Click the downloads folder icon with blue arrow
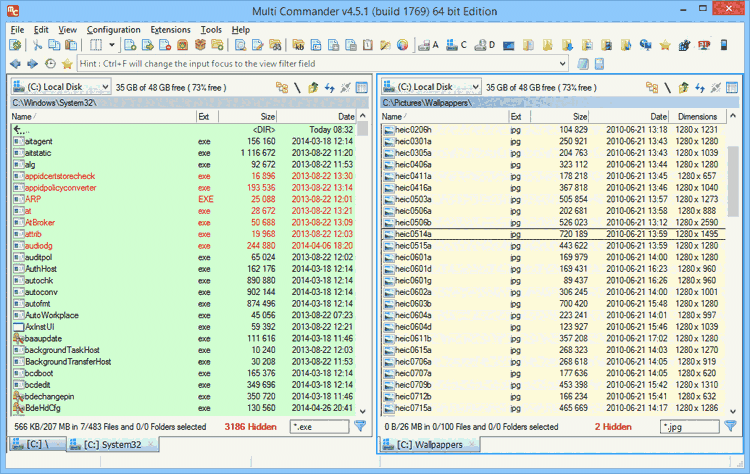 coord(567,45)
